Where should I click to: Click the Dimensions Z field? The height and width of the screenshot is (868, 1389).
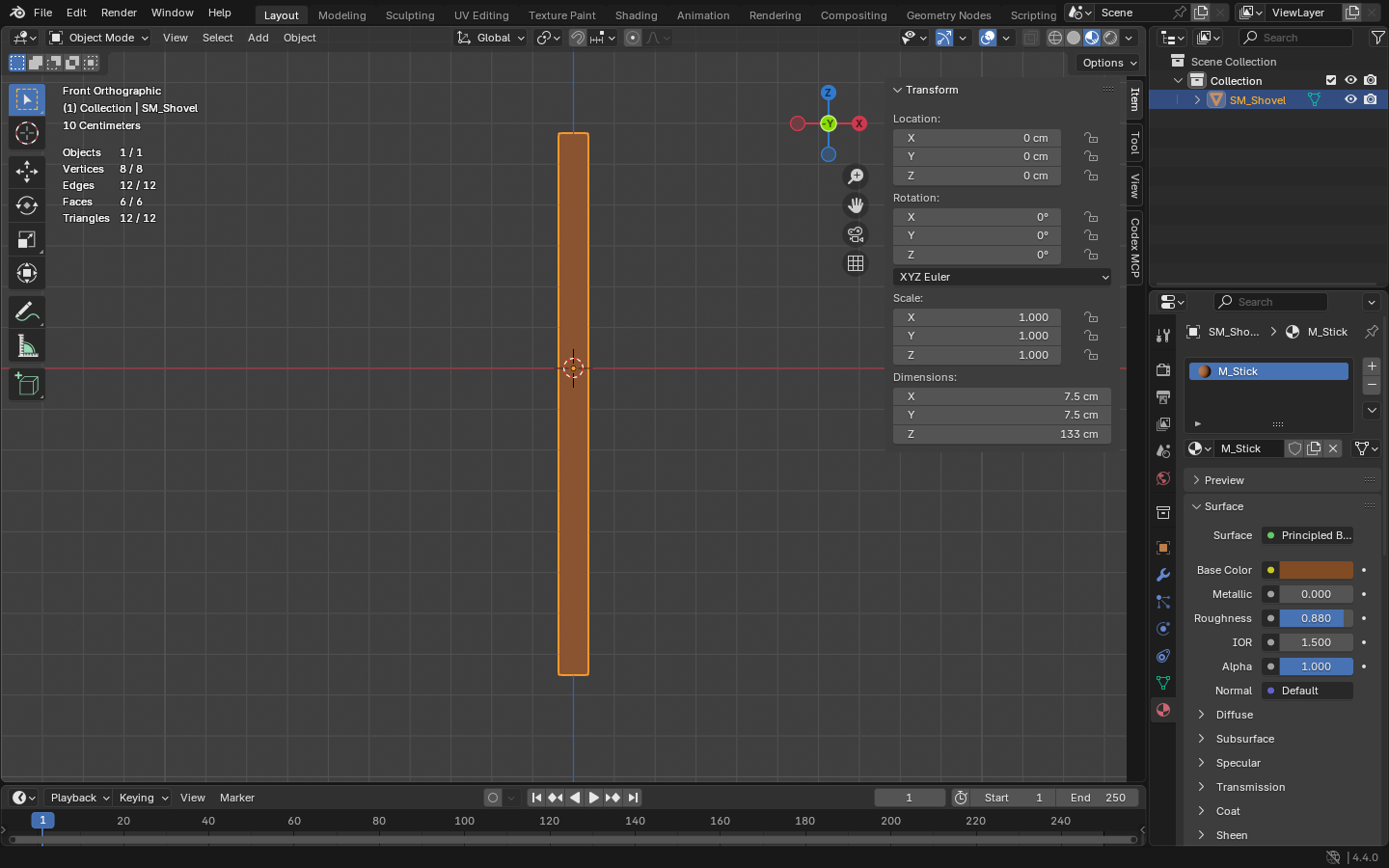point(1002,434)
